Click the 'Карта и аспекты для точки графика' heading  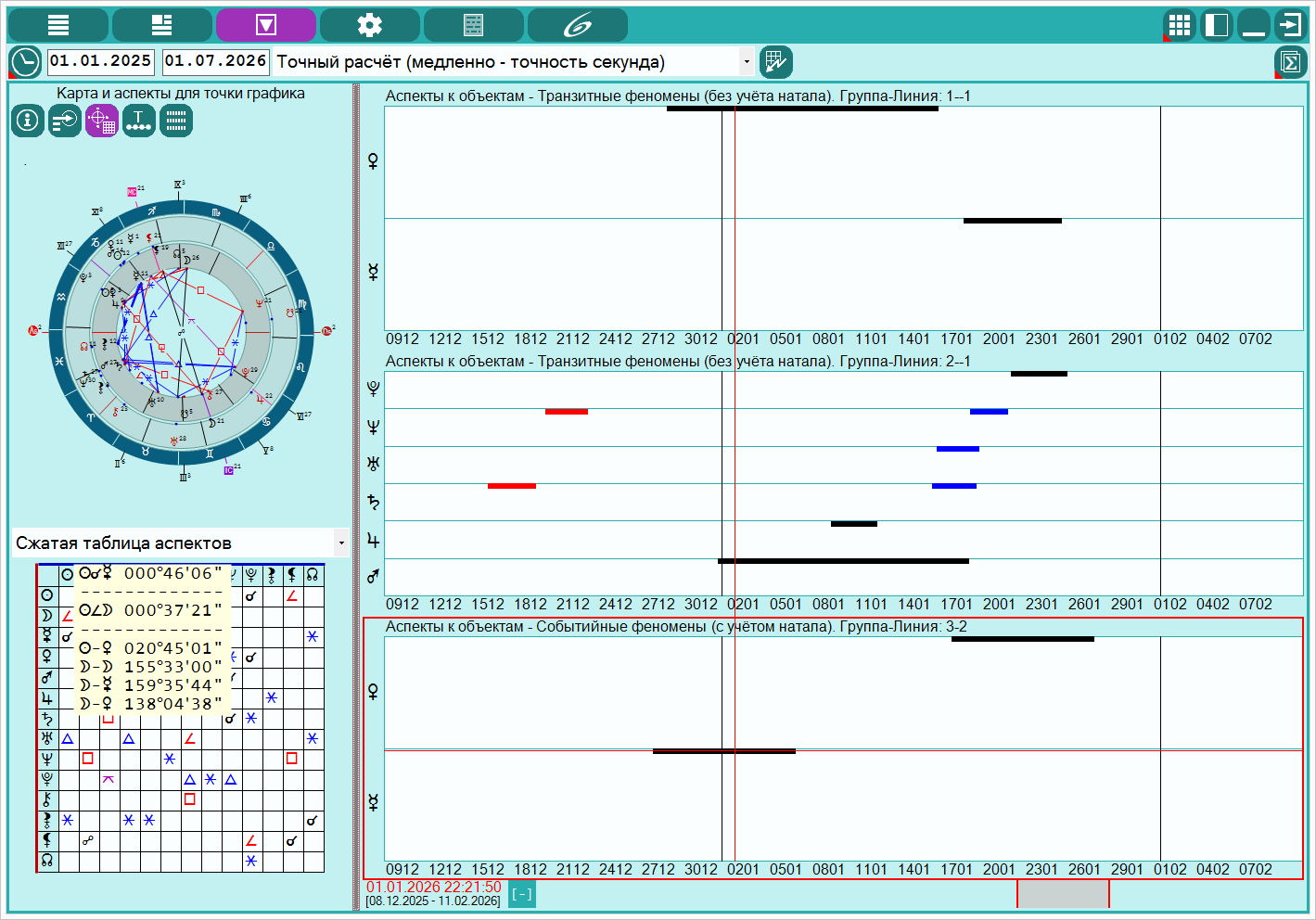tap(181, 94)
